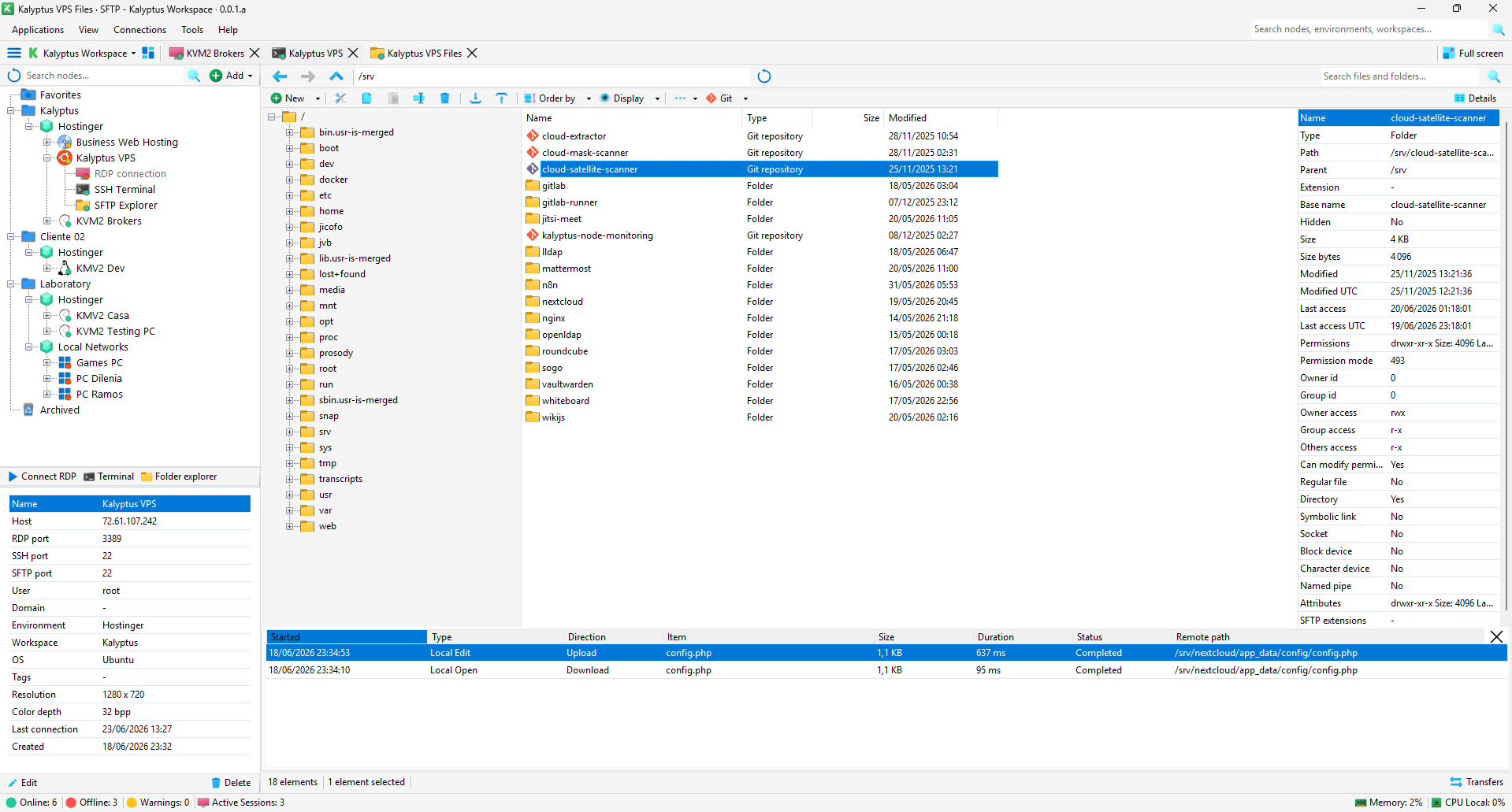Click the back navigation arrow
1512x812 pixels.
pyautogui.click(x=280, y=76)
